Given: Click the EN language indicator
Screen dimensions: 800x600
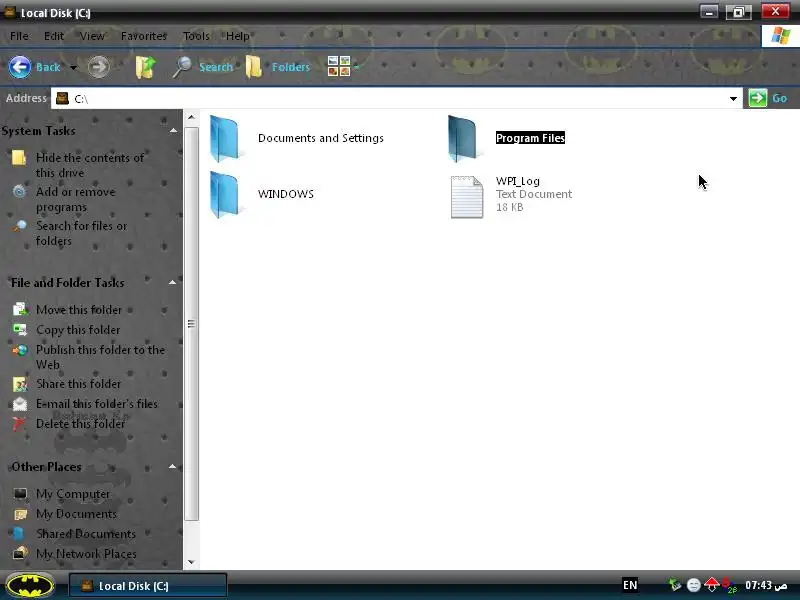Looking at the screenshot, I should (x=630, y=585).
